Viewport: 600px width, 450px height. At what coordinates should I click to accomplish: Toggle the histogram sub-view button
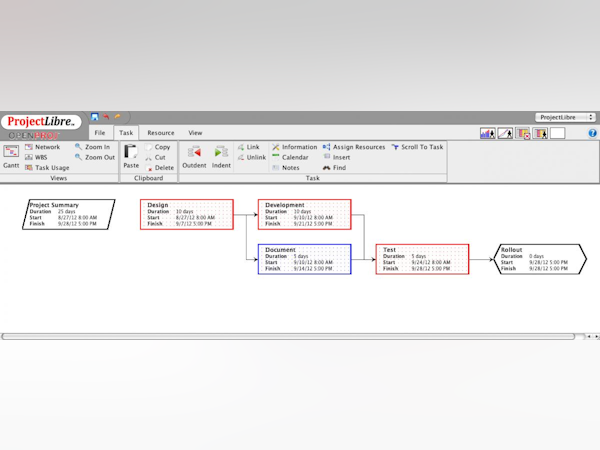(488, 133)
